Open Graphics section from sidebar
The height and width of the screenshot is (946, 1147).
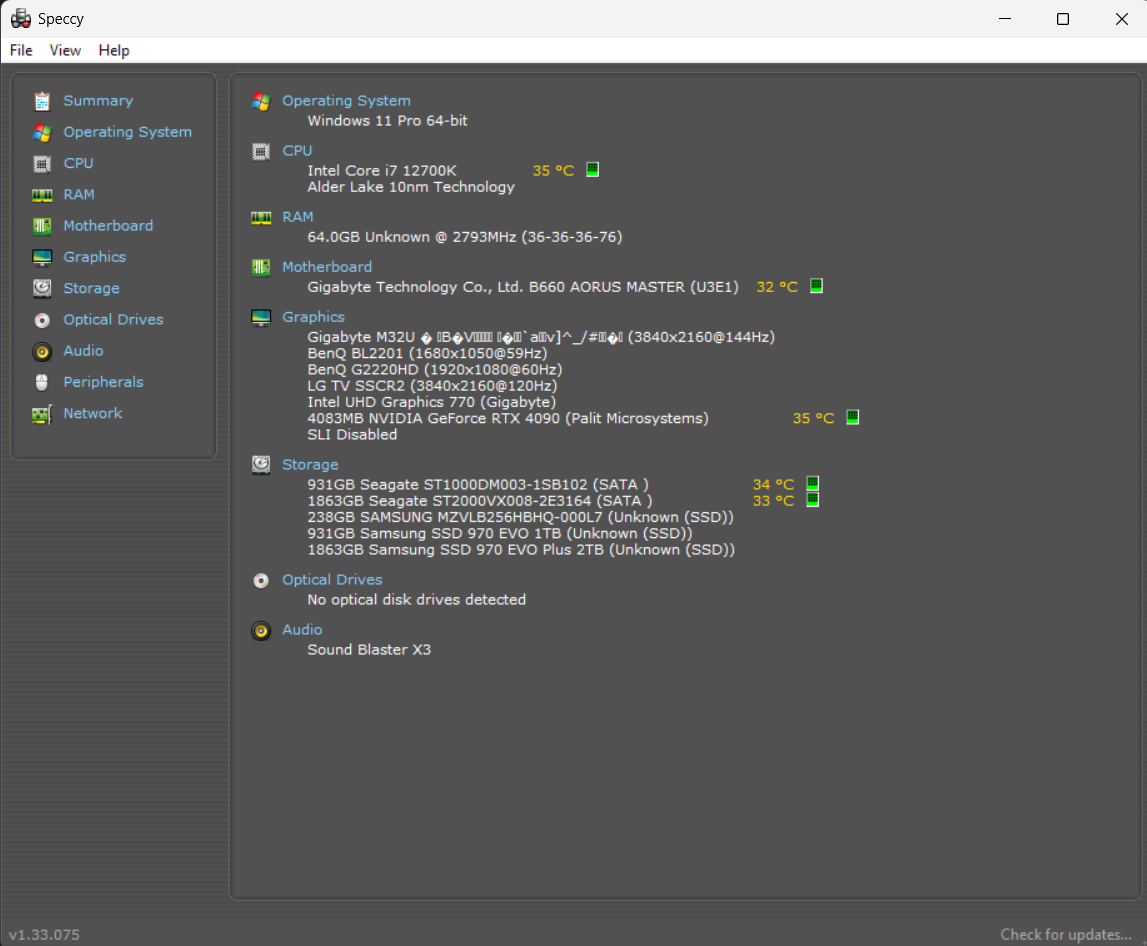coord(94,258)
